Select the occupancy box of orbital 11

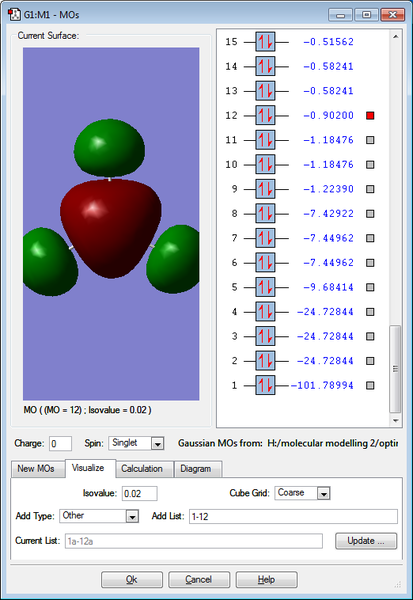point(265,140)
